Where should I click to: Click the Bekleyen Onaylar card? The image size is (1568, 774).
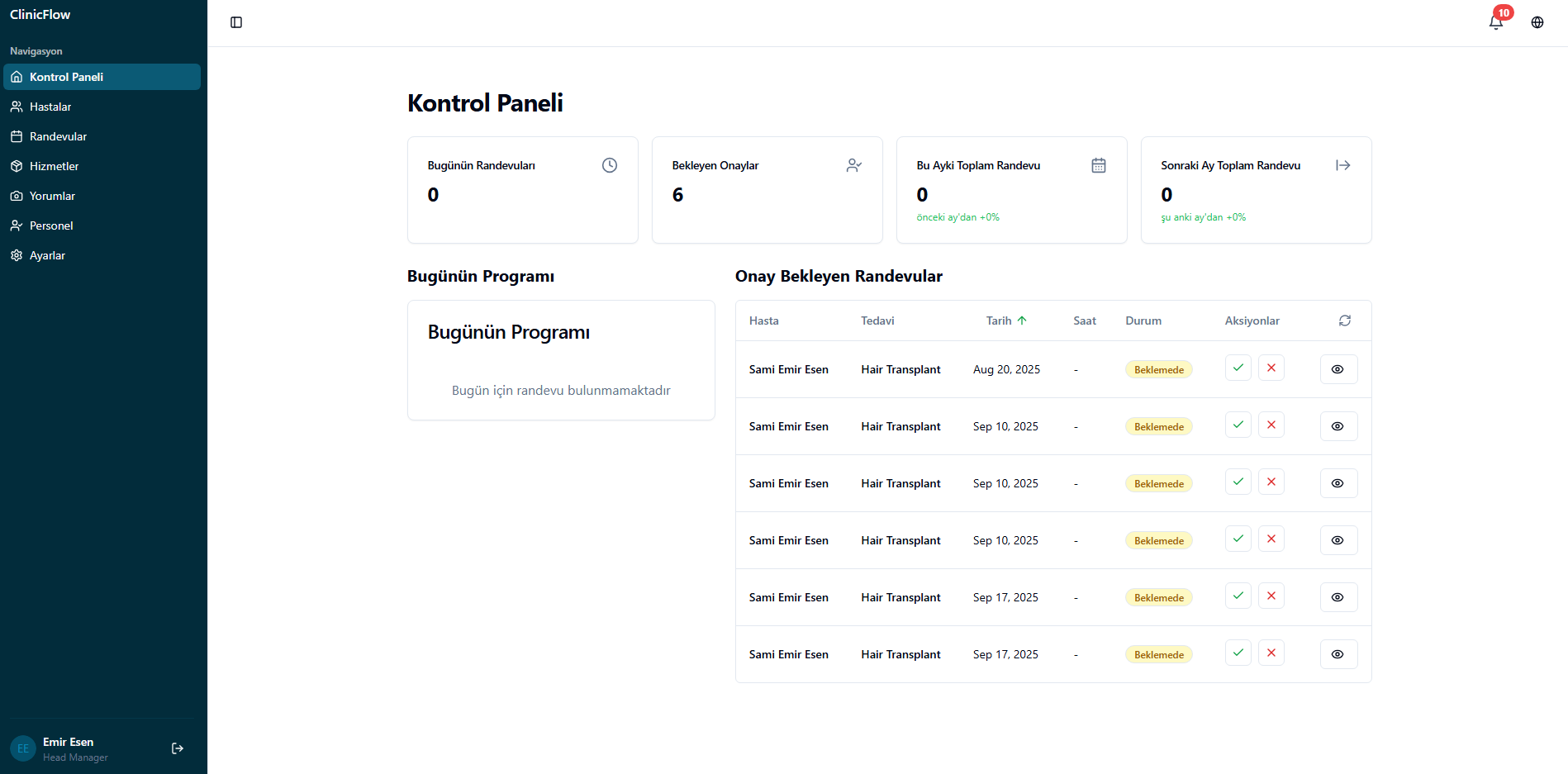[767, 190]
